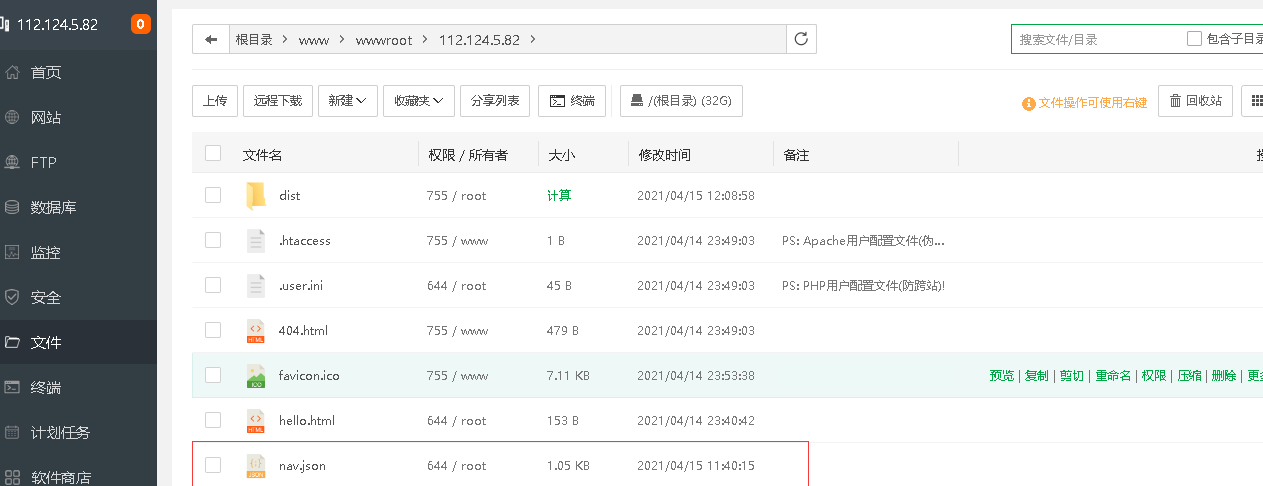Check the nav.json row checkbox
The image size is (1263, 486).
click(x=213, y=465)
